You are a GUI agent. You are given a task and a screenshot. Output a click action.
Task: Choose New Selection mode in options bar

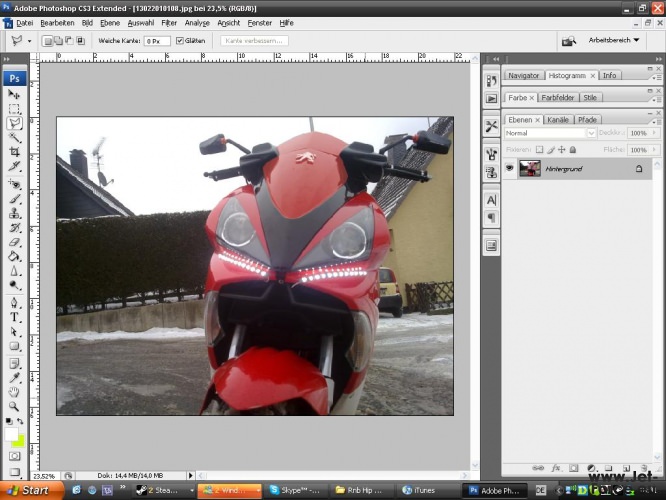(48, 41)
